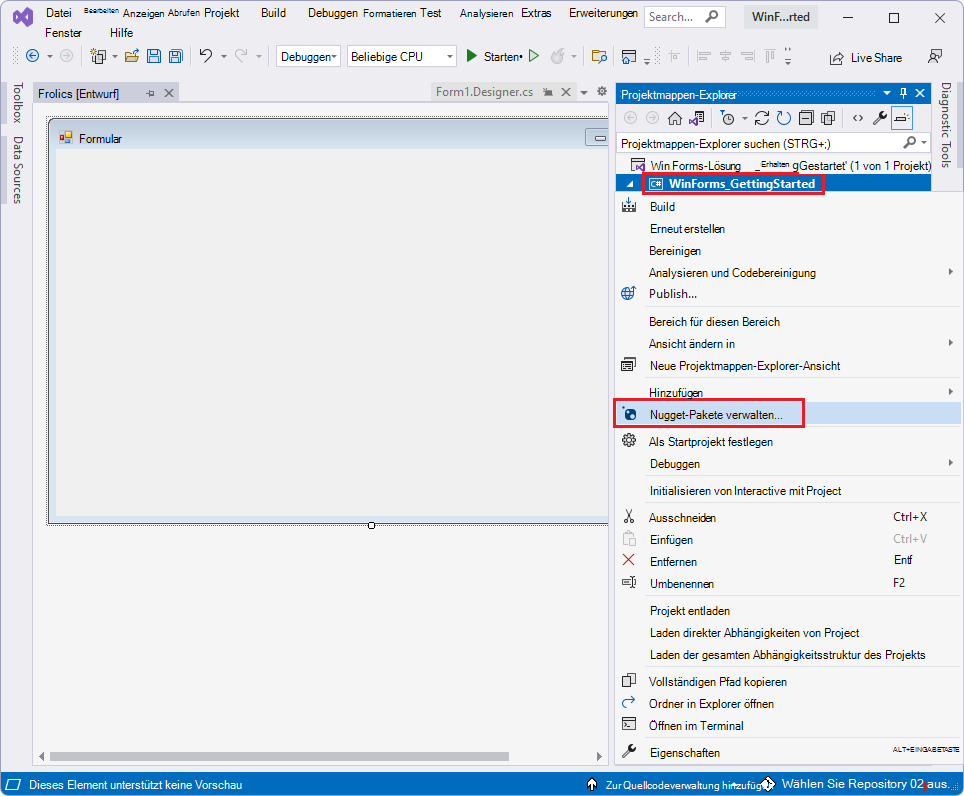This screenshot has height=796, width=964.
Task: Switch to the Form1.Designer.cs tab
Action: tap(484, 89)
